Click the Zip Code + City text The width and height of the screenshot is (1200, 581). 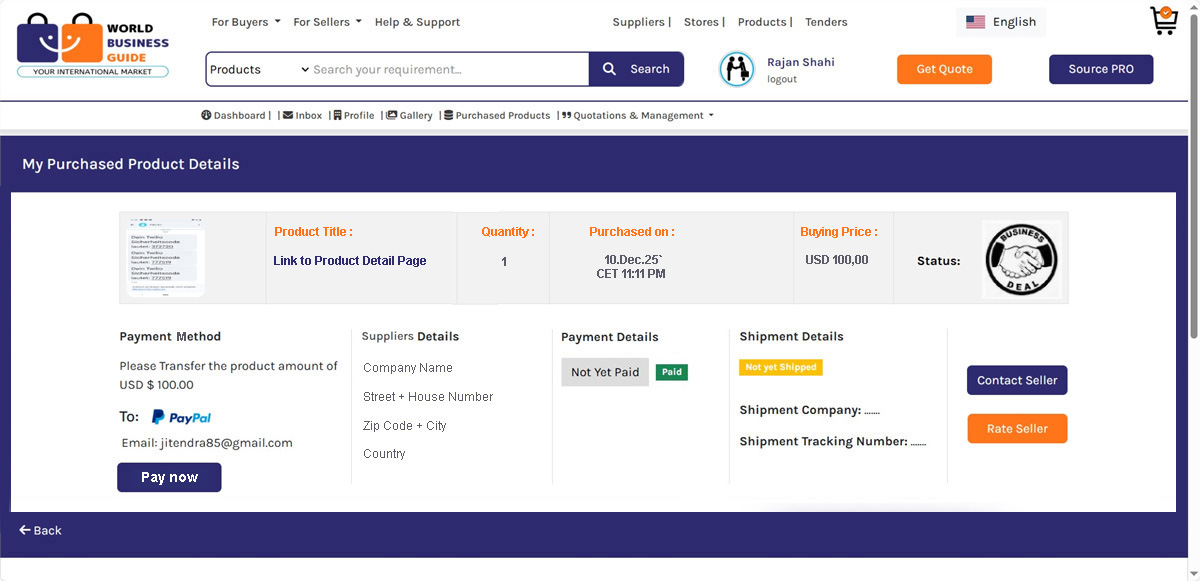click(x=405, y=426)
